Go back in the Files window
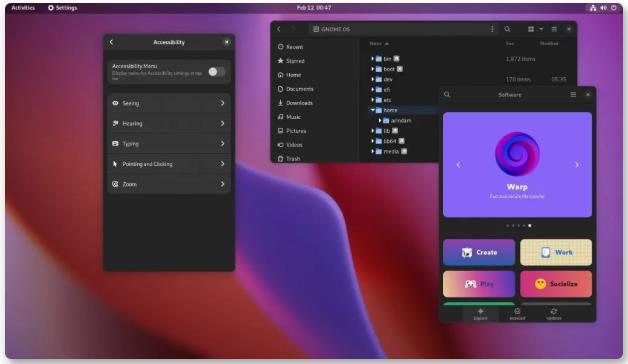628x364 pixels. point(279,29)
